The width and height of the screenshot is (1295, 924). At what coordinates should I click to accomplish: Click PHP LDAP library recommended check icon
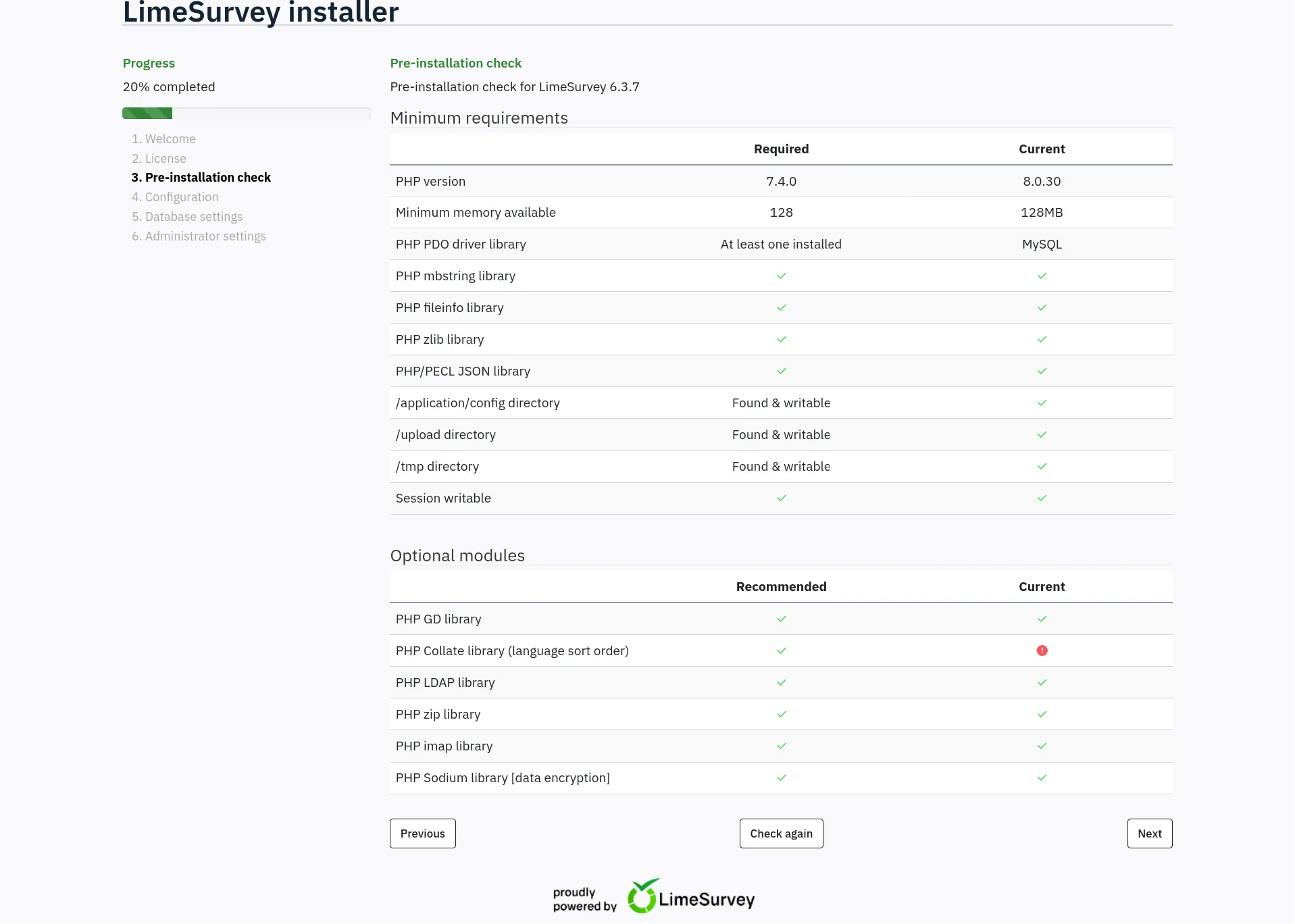(781, 682)
